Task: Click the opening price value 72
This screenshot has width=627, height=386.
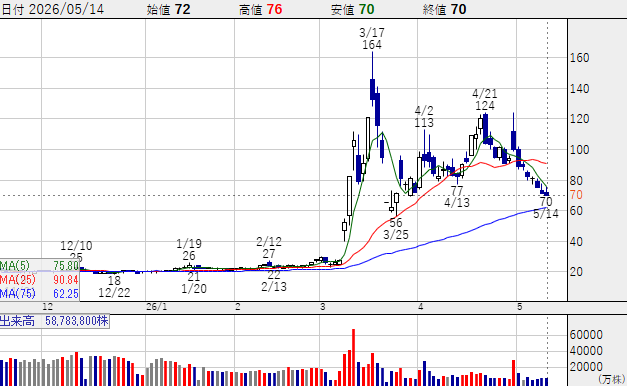Action: click(x=182, y=9)
